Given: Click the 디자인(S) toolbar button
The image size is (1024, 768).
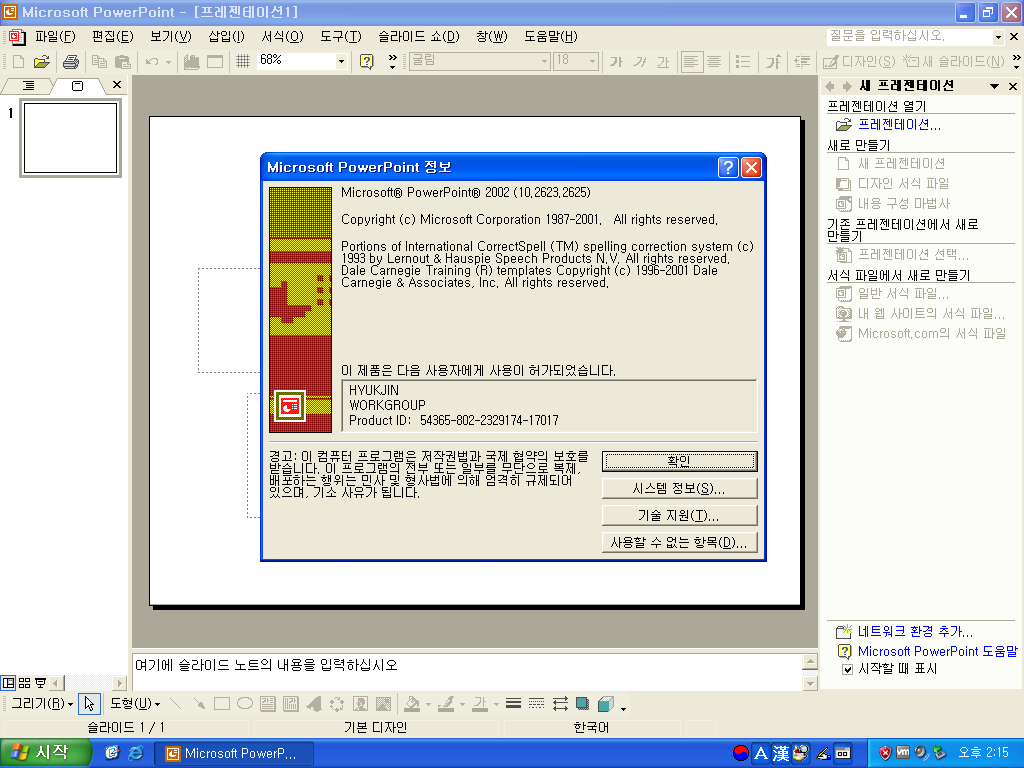Looking at the screenshot, I should [859, 61].
